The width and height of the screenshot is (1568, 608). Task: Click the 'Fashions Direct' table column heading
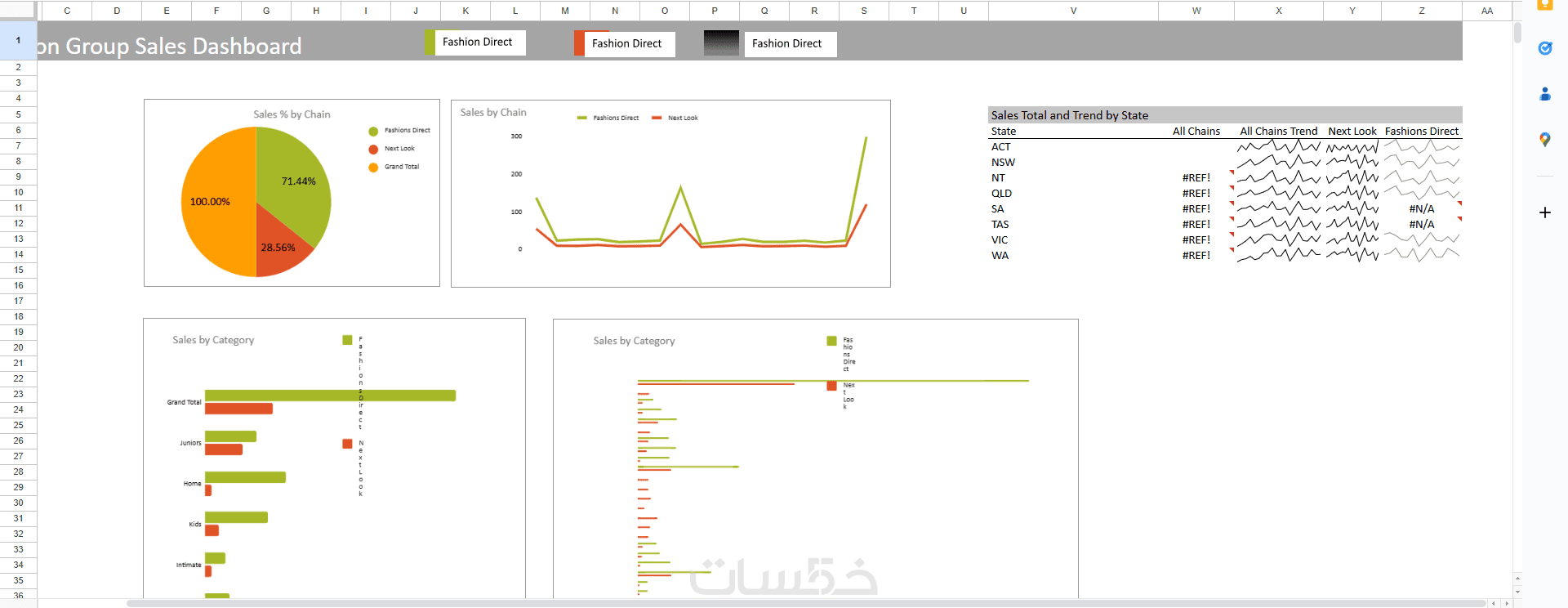(x=1421, y=132)
